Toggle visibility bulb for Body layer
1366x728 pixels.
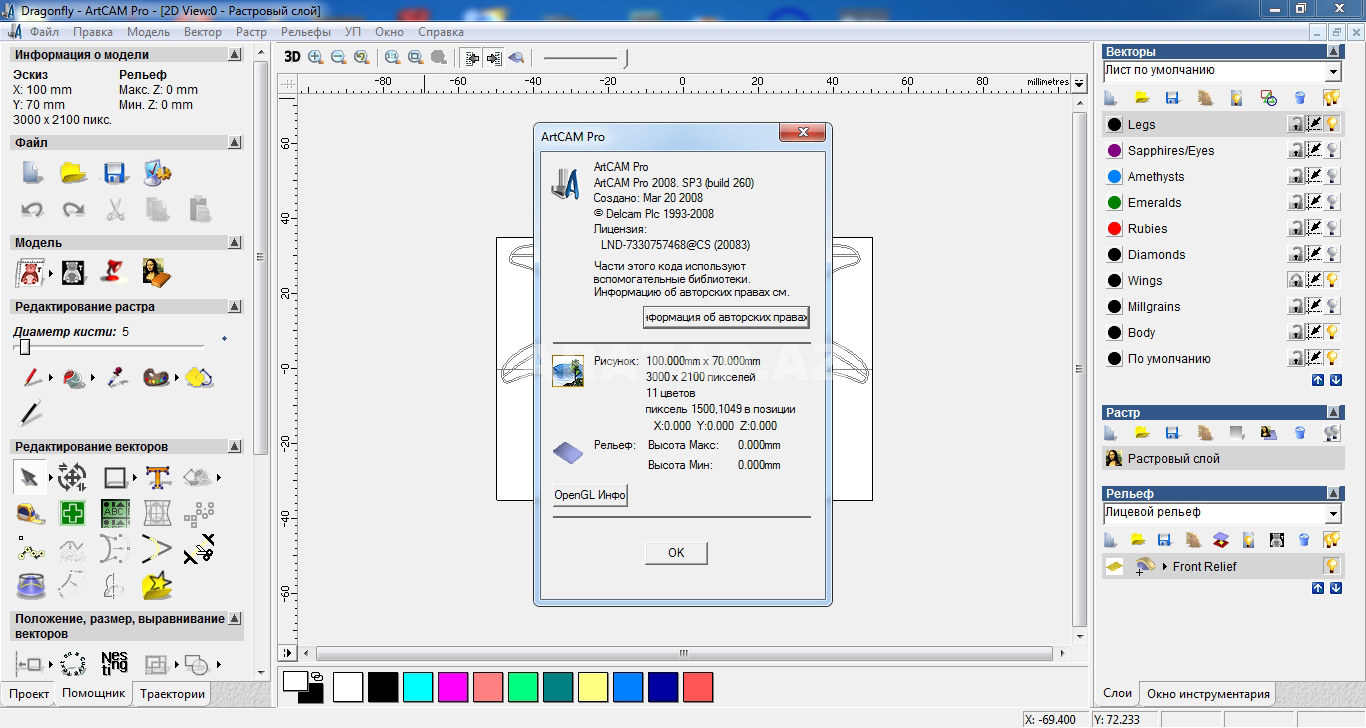tap(1332, 332)
